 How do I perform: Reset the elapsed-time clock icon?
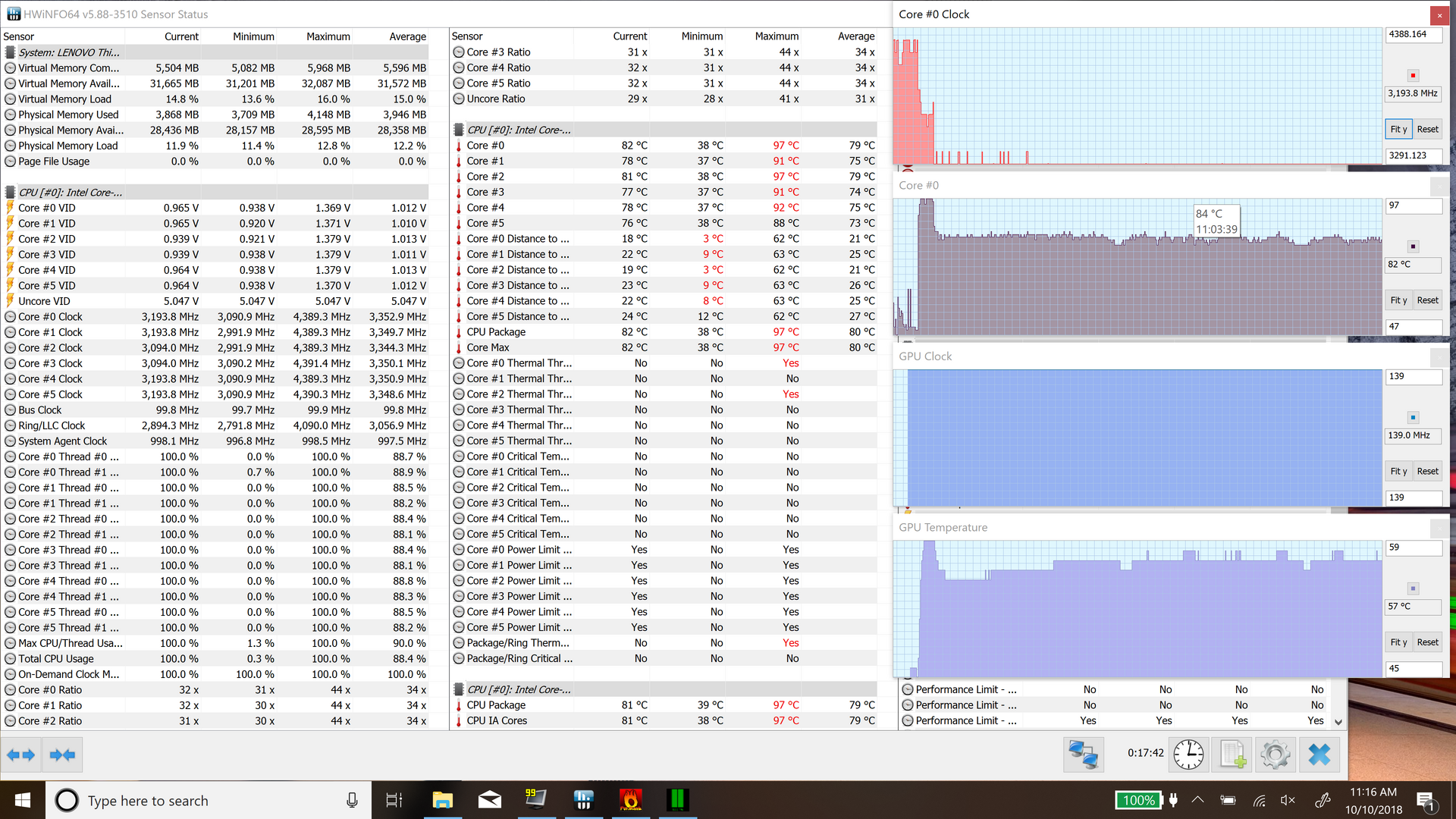pos(1188,755)
